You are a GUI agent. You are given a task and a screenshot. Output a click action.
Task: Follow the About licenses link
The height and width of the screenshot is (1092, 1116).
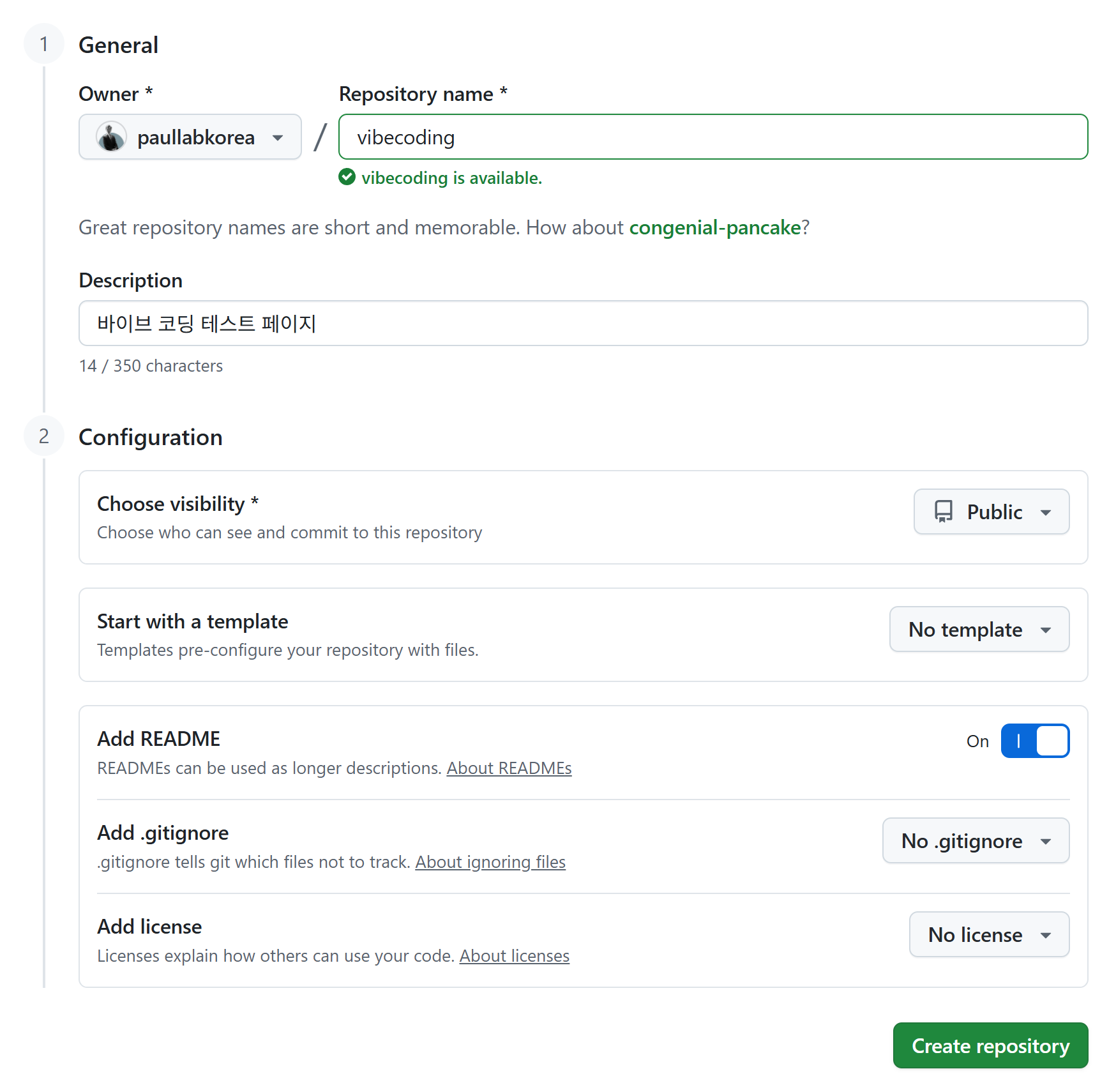tap(514, 955)
